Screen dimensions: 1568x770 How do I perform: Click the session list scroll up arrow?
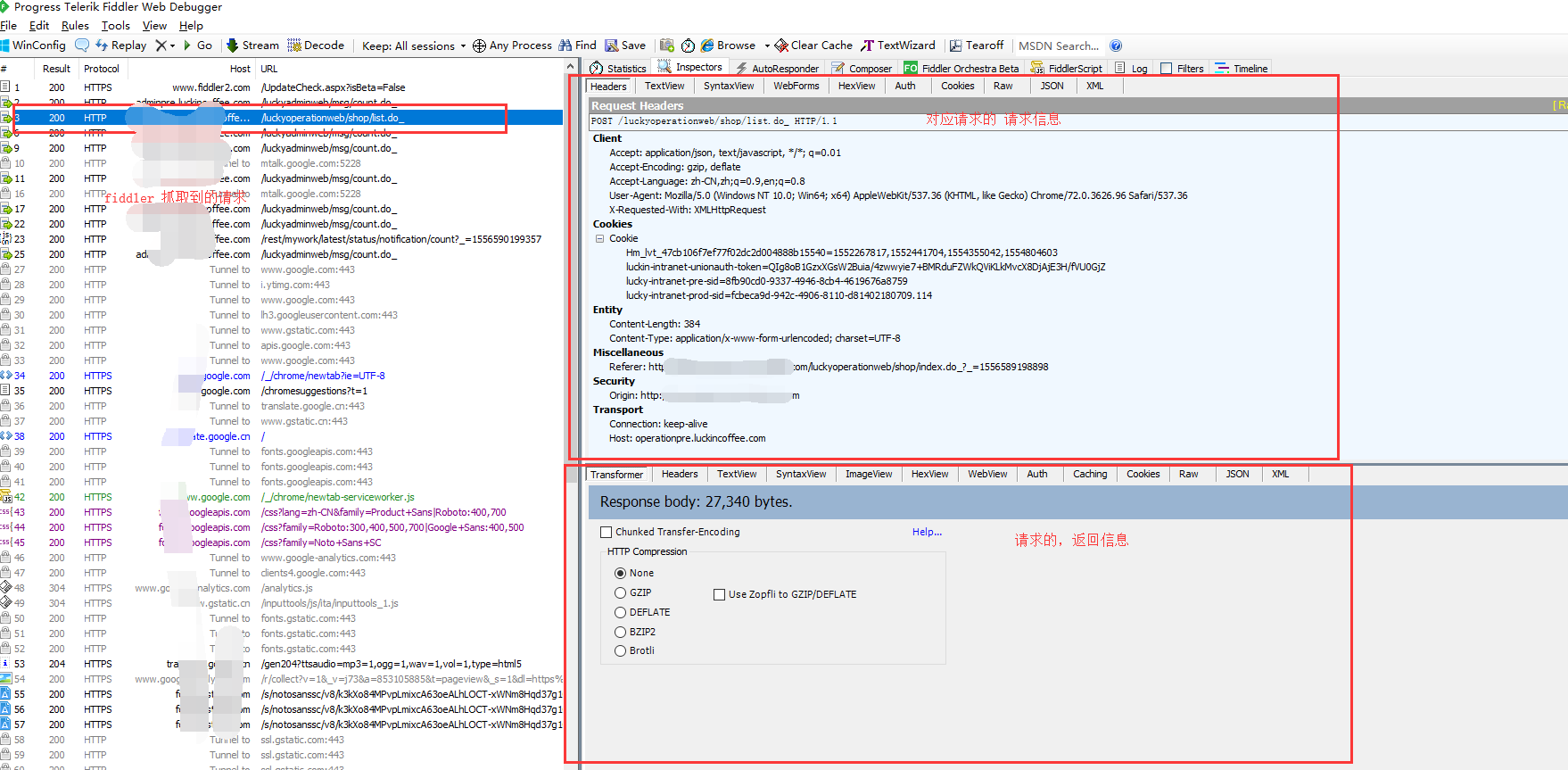click(x=571, y=68)
